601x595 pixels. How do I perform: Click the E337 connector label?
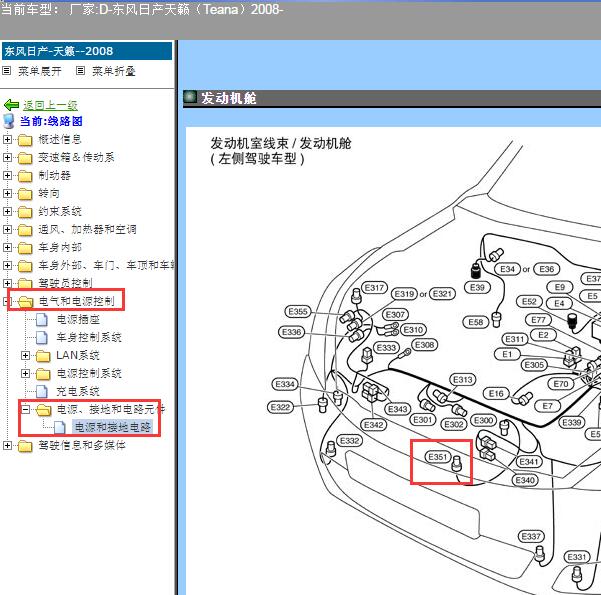[x=531, y=536]
